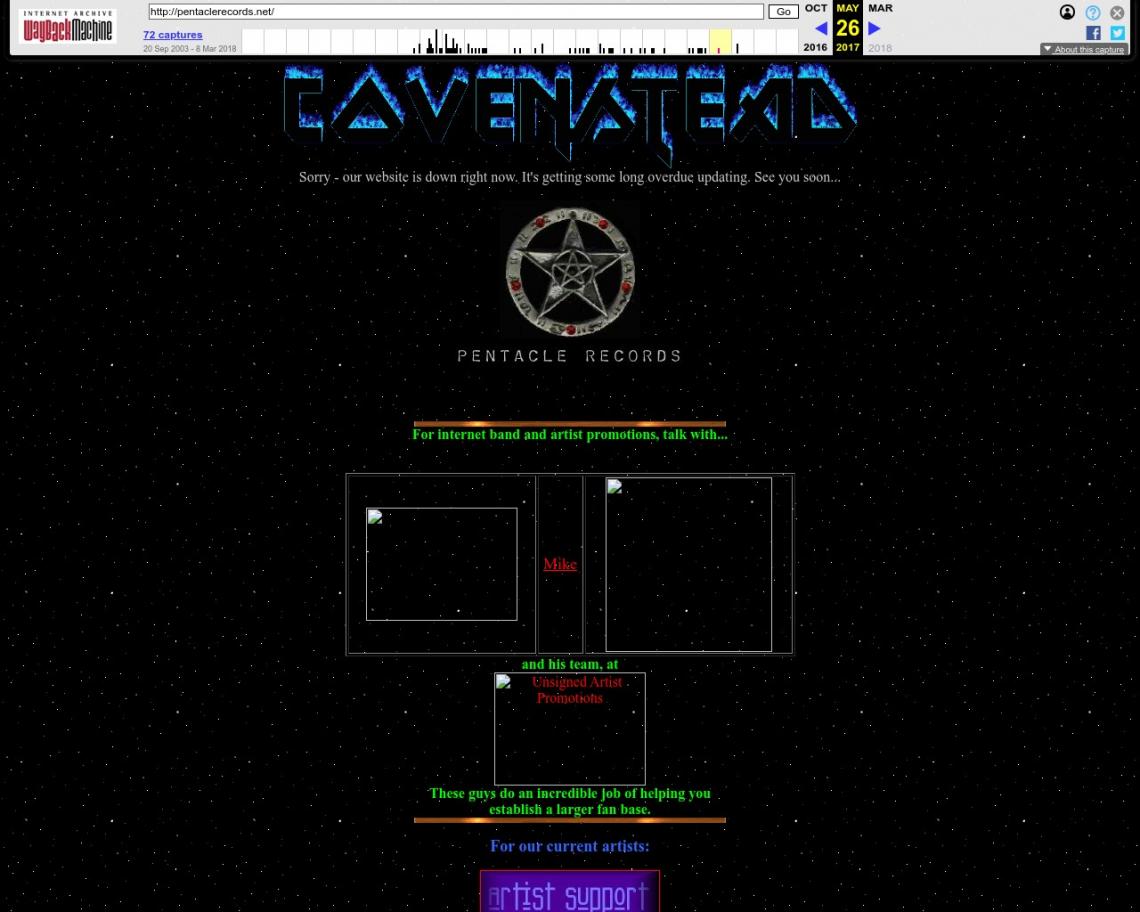Close the Wayback toolbar
The height and width of the screenshot is (912, 1140).
point(1117,12)
